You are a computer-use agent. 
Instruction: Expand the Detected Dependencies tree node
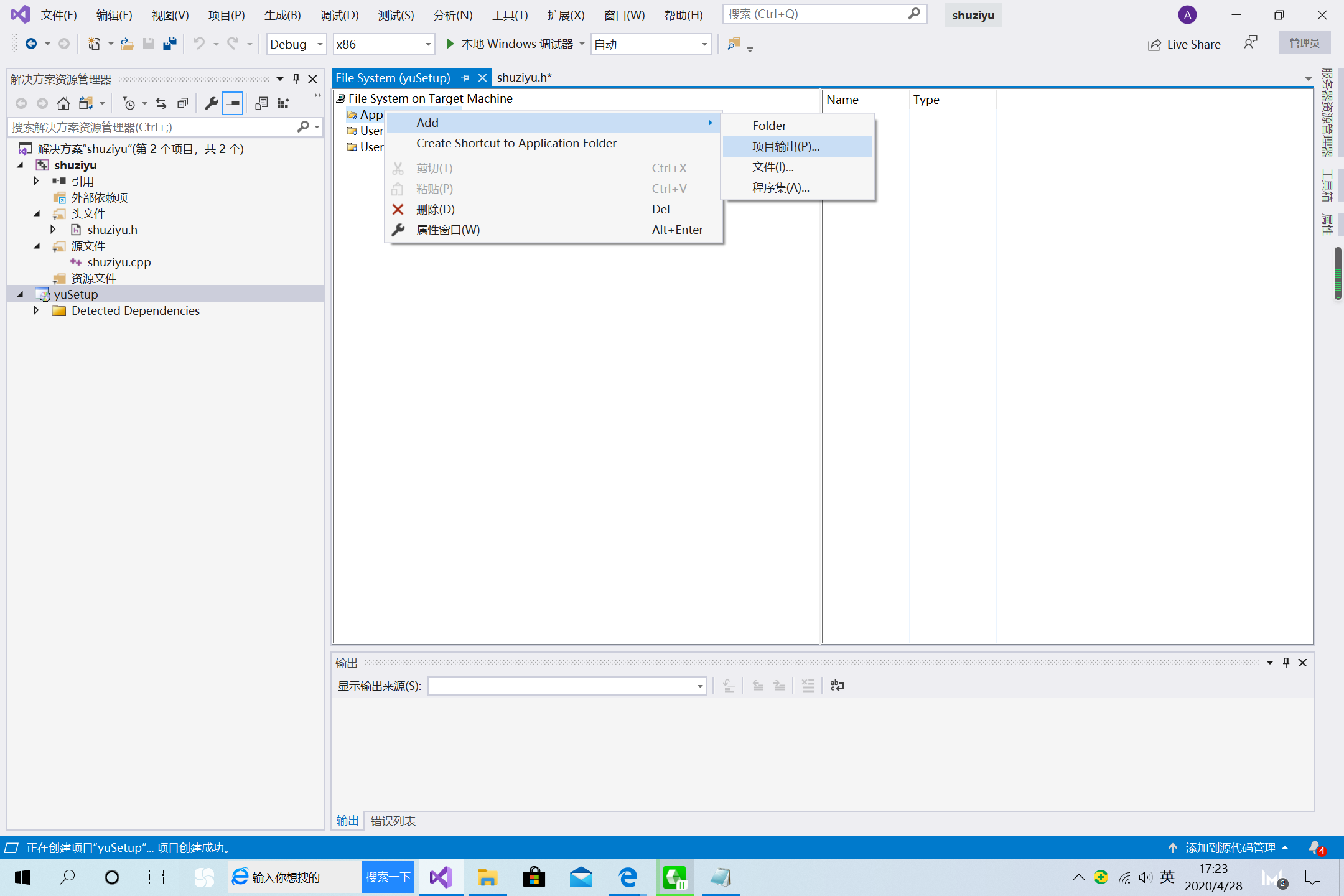(x=36, y=310)
